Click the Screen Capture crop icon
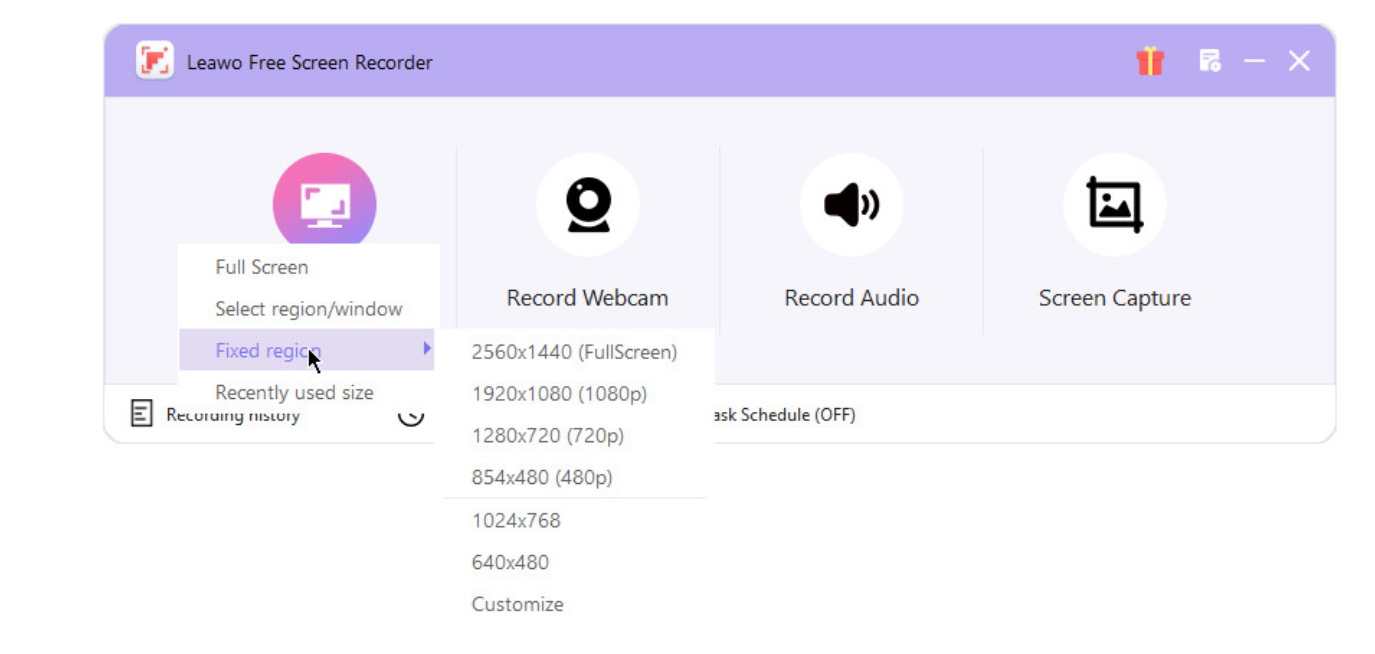1375x654 pixels. (1114, 204)
